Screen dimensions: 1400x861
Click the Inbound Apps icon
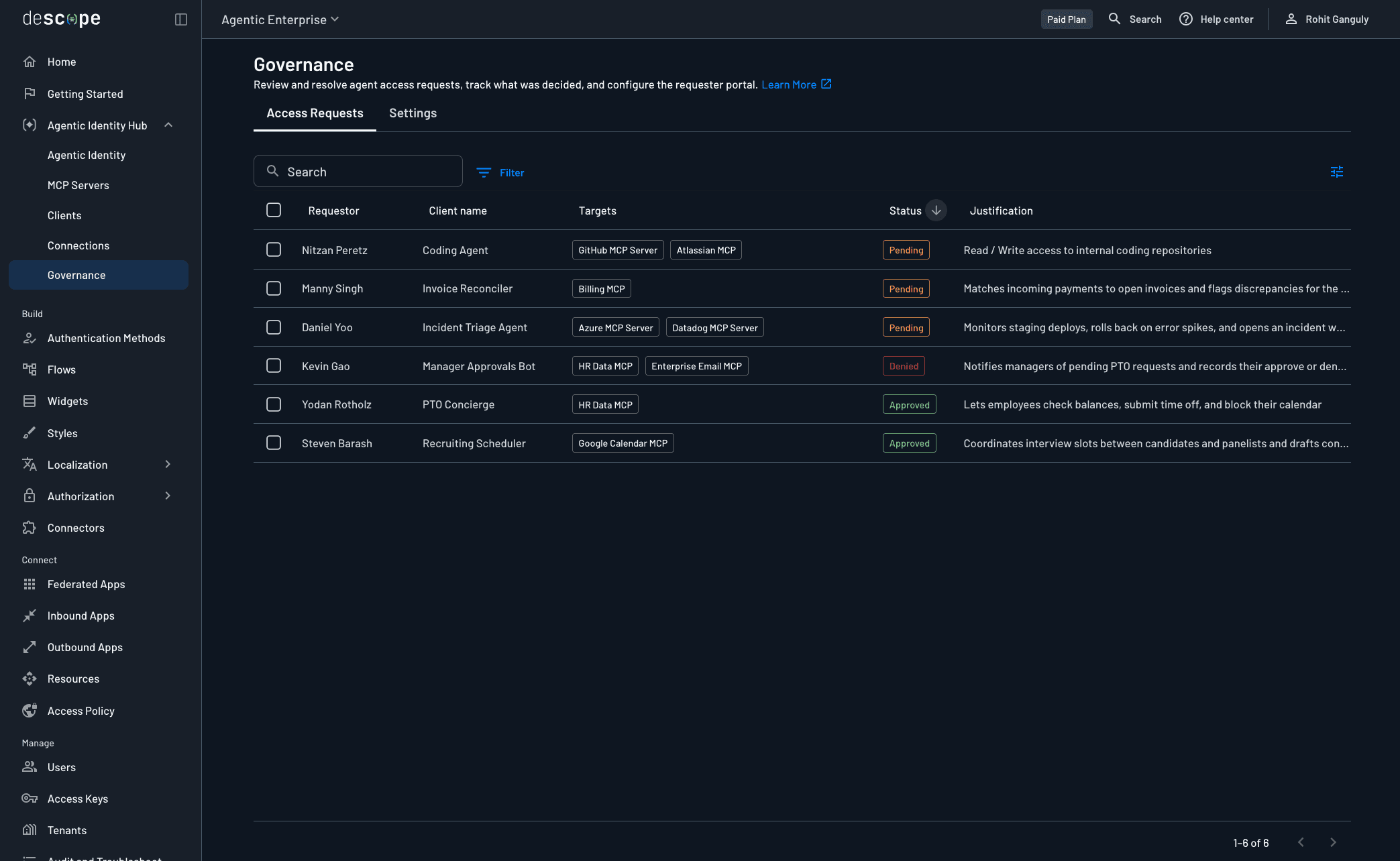pos(30,616)
